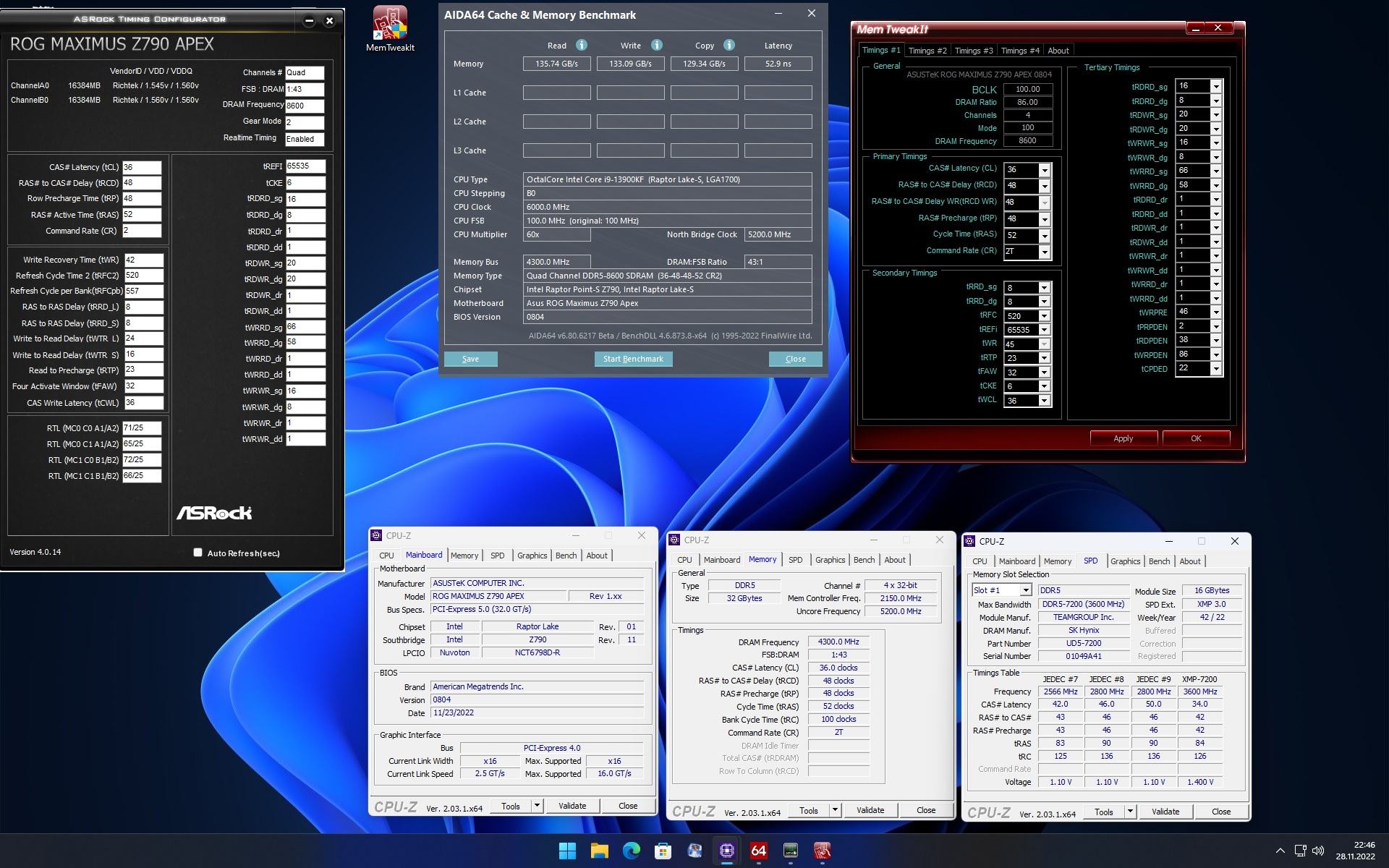Click the Read info icon in AIDA64
Screen dimensions: 1389x868
581,45
